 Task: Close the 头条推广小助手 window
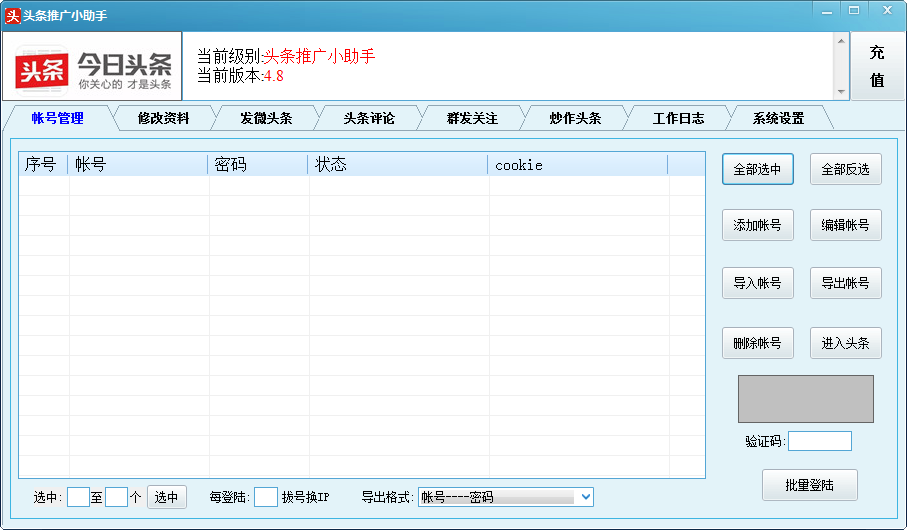(x=887, y=11)
